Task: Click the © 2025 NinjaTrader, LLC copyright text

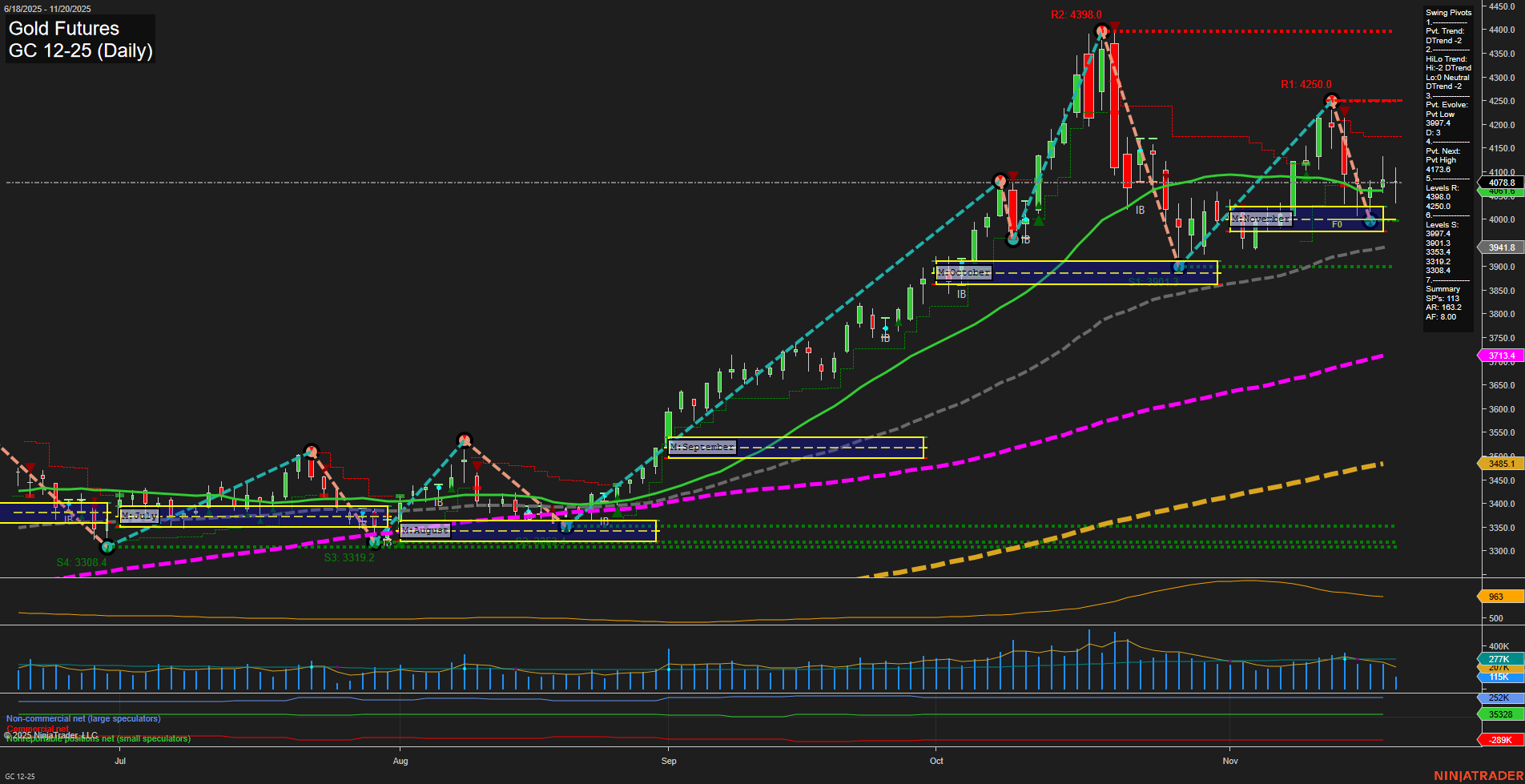Action: pos(51,734)
